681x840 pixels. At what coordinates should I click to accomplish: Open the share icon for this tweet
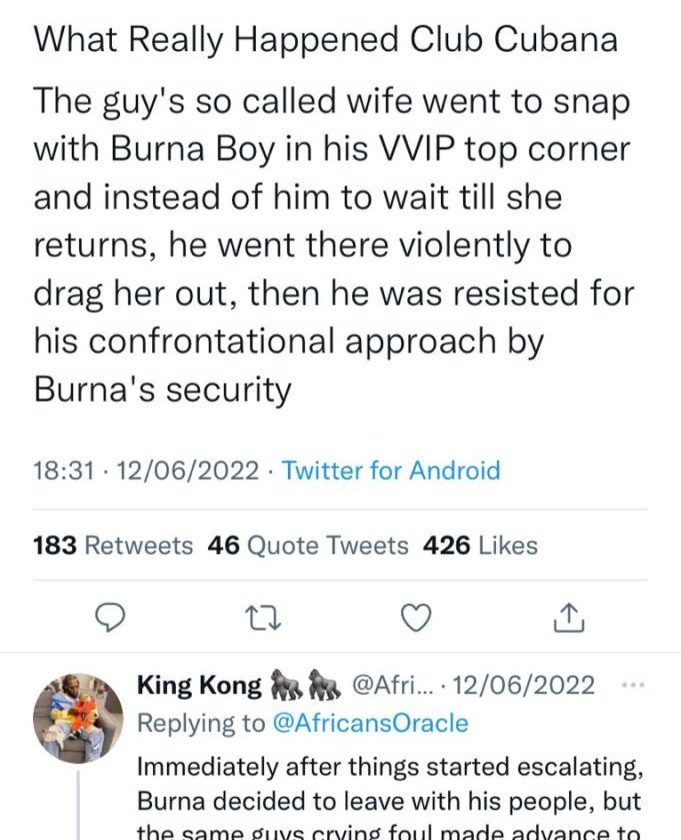tap(568, 619)
